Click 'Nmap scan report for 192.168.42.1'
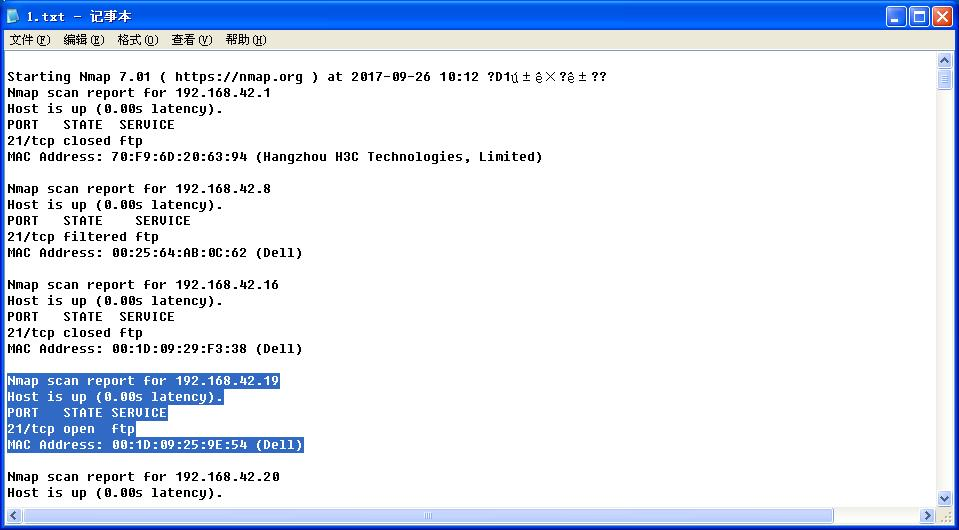 pos(139,93)
